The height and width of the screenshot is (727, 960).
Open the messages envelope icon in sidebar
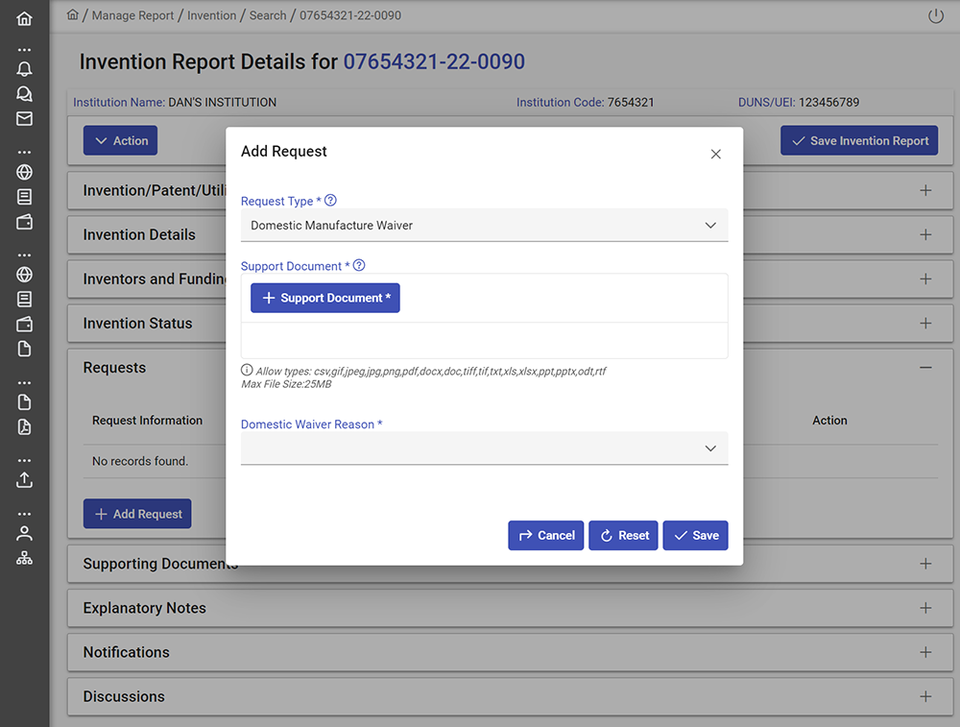click(23, 118)
